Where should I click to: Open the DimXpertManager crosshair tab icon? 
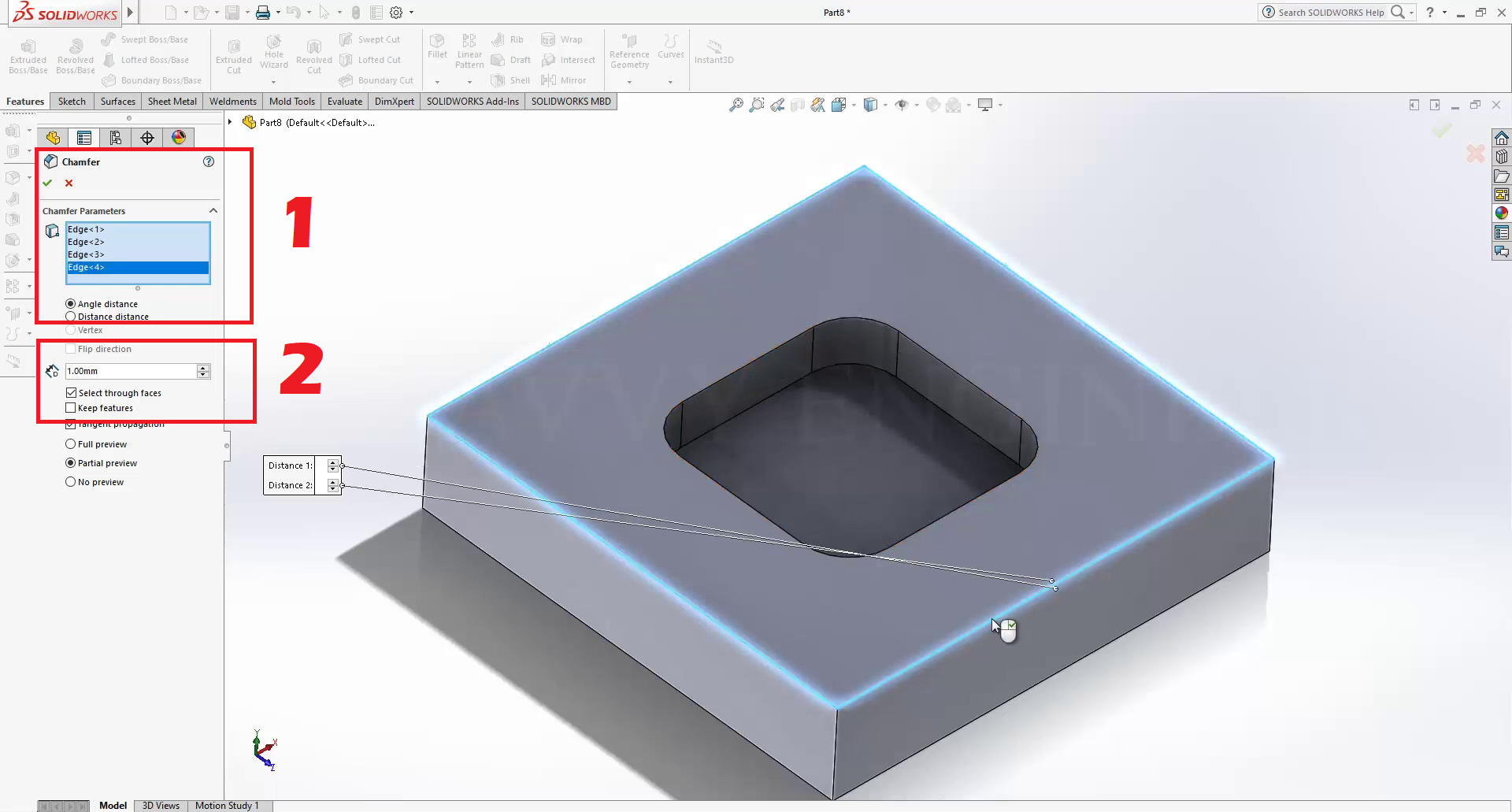(x=147, y=138)
